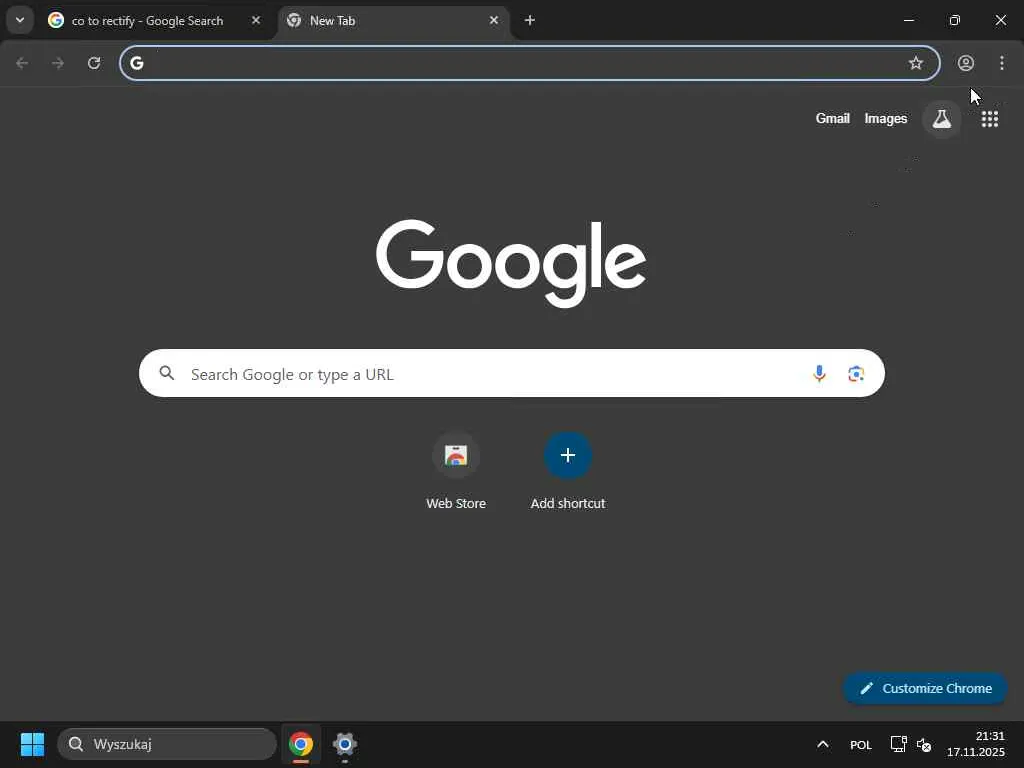Focus the Chrome address bar

click(530, 63)
